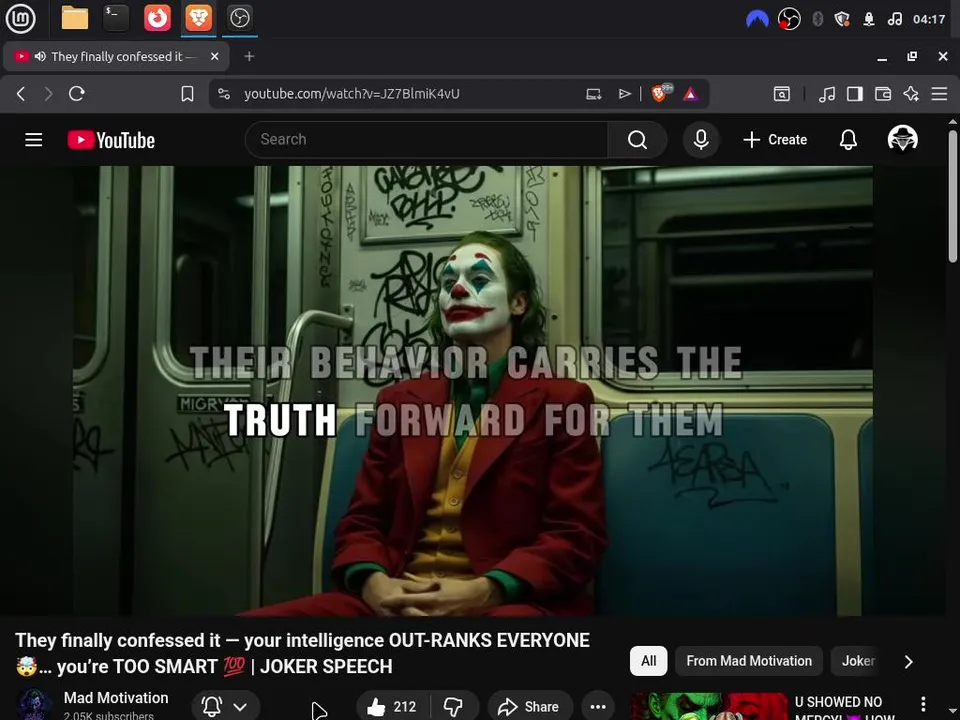Image resolution: width=960 pixels, height=720 pixels.
Task: Open the YouTube guide hamburger menu
Action: [34, 140]
